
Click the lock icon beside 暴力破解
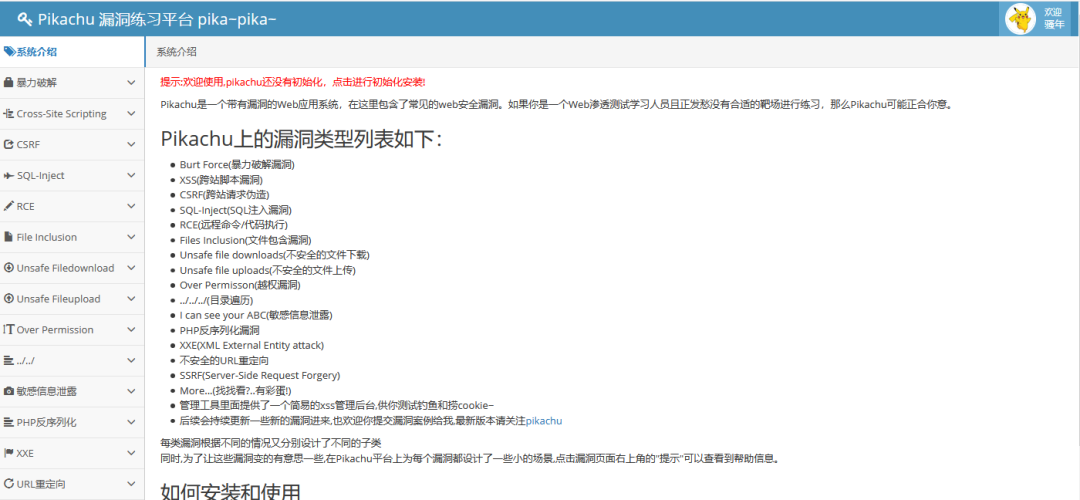coord(8,83)
